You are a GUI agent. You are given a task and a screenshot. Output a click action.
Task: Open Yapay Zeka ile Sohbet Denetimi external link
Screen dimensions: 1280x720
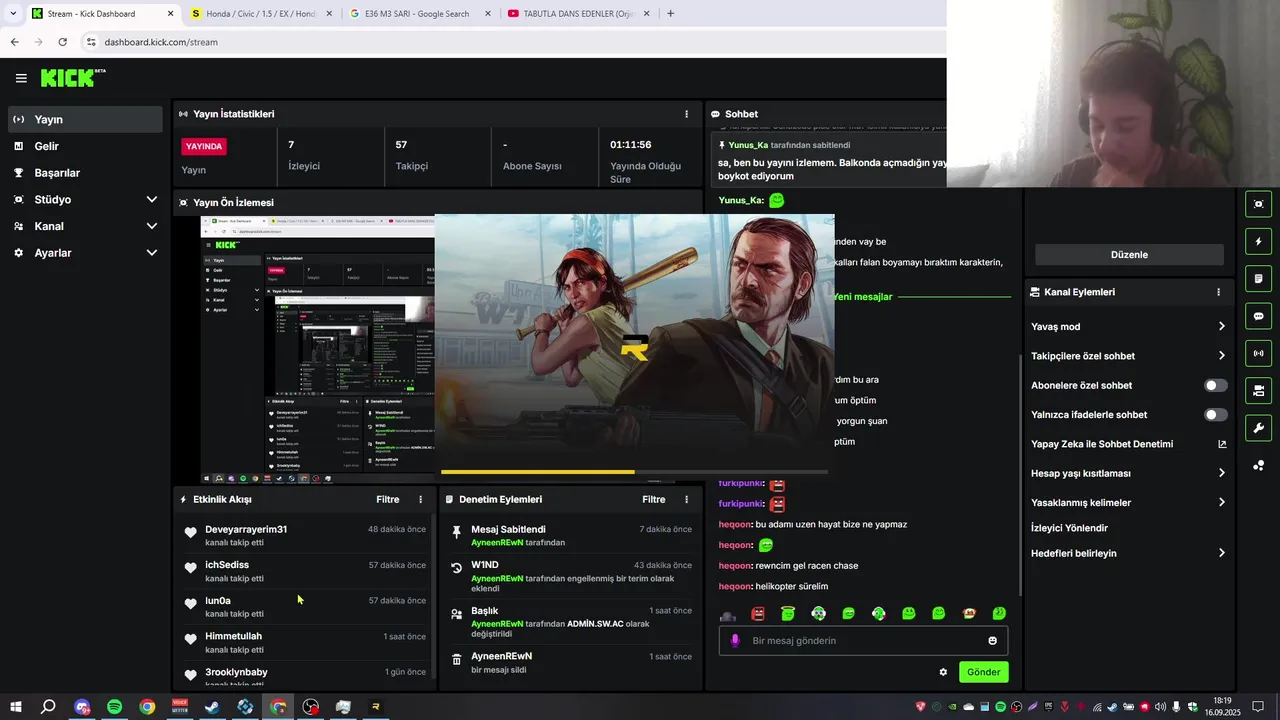pyautogui.click(x=1222, y=444)
